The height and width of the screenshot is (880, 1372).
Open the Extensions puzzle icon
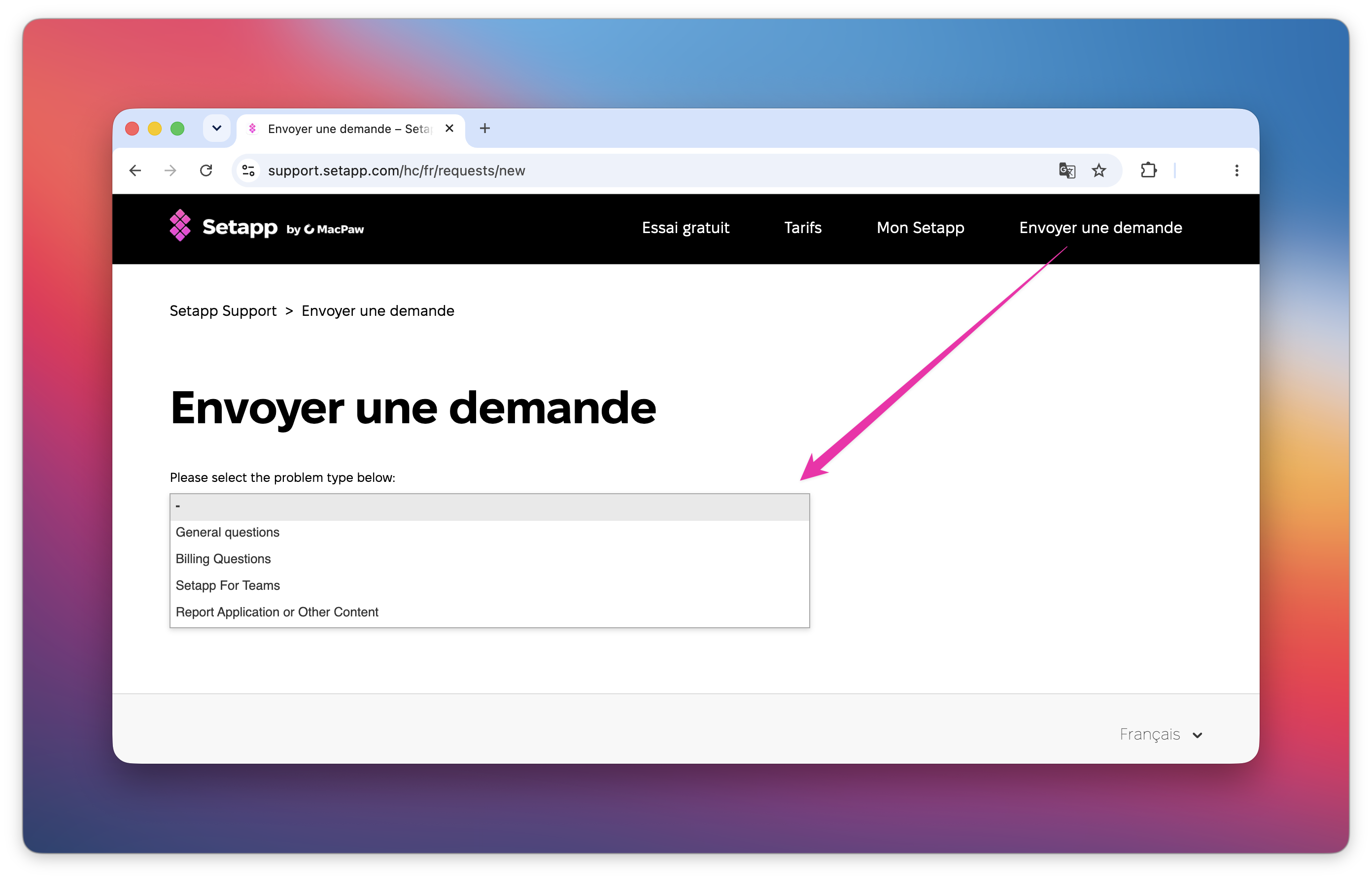[x=1149, y=170]
